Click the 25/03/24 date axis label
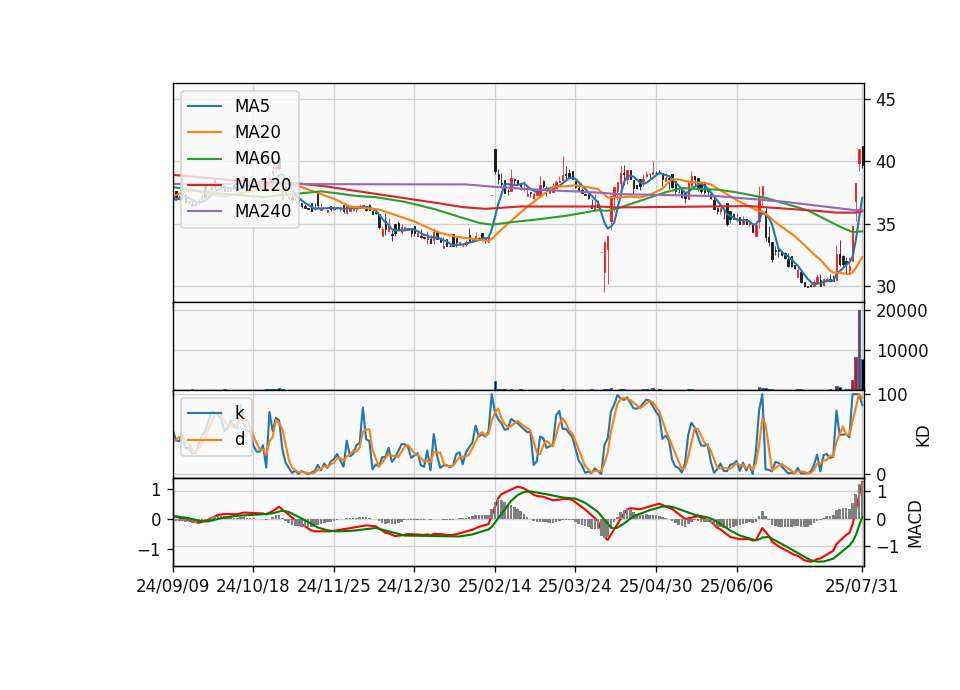Image resolution: width=960 pixels, height=690 pixels. point(575,586)
